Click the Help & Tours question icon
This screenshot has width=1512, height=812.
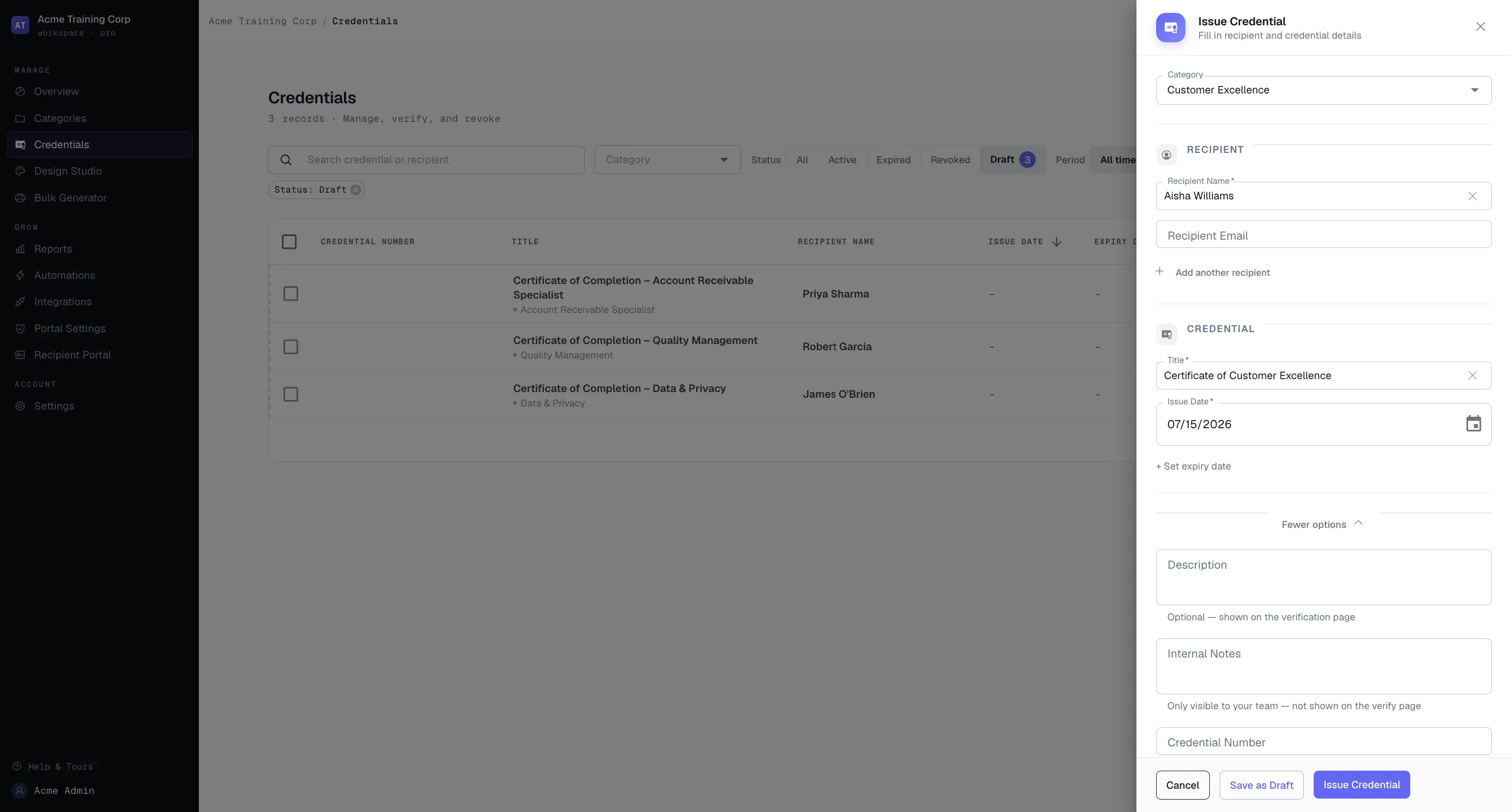(17, 766)
